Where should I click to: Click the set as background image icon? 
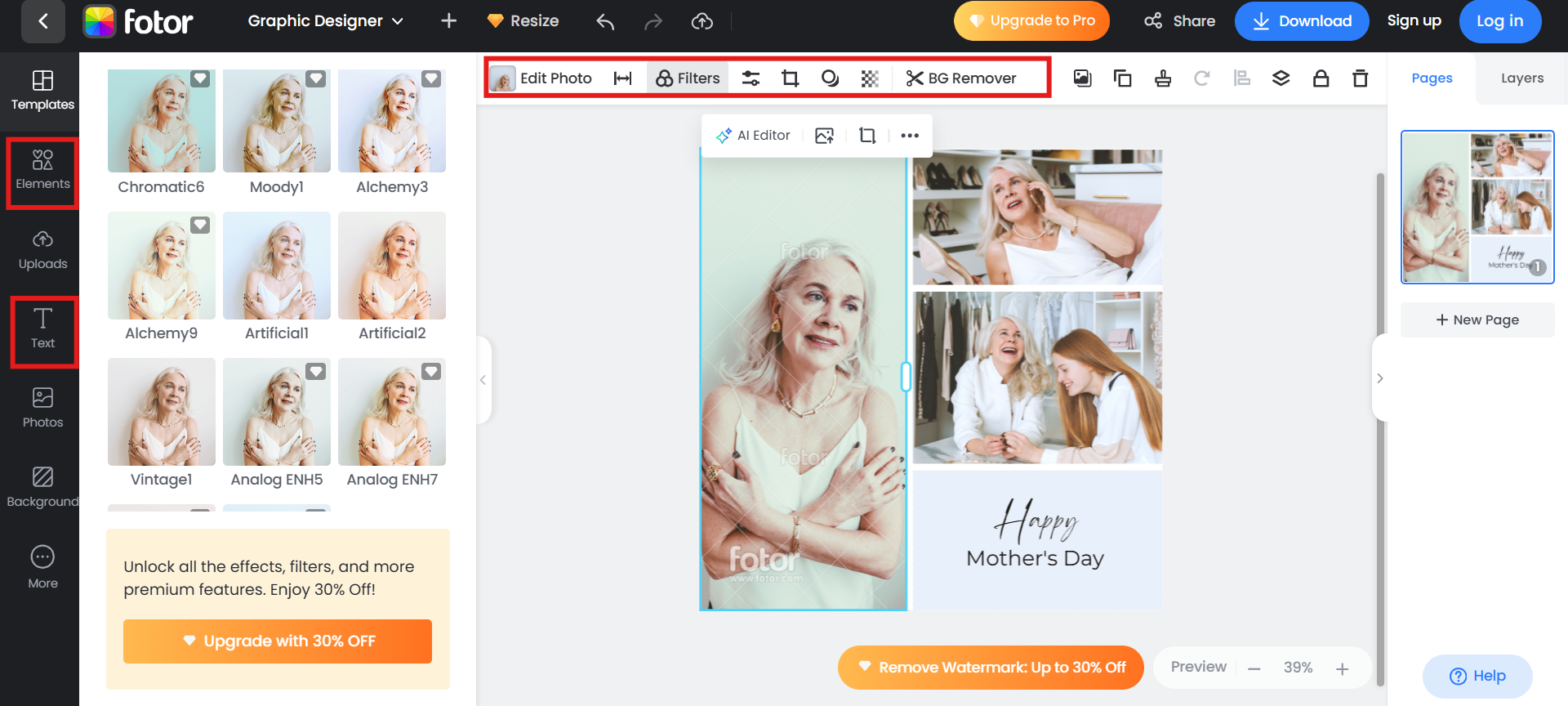click(x=1083, y=78)
